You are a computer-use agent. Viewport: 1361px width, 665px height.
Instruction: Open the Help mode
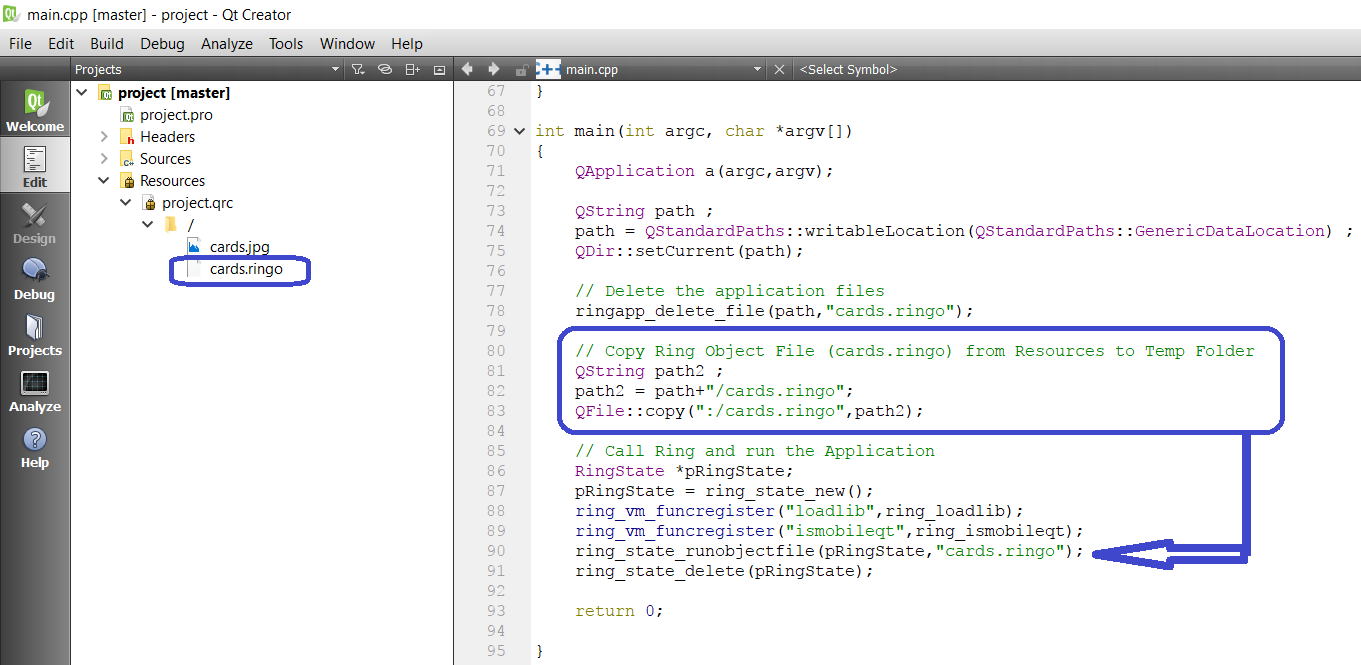click(35, 446)
